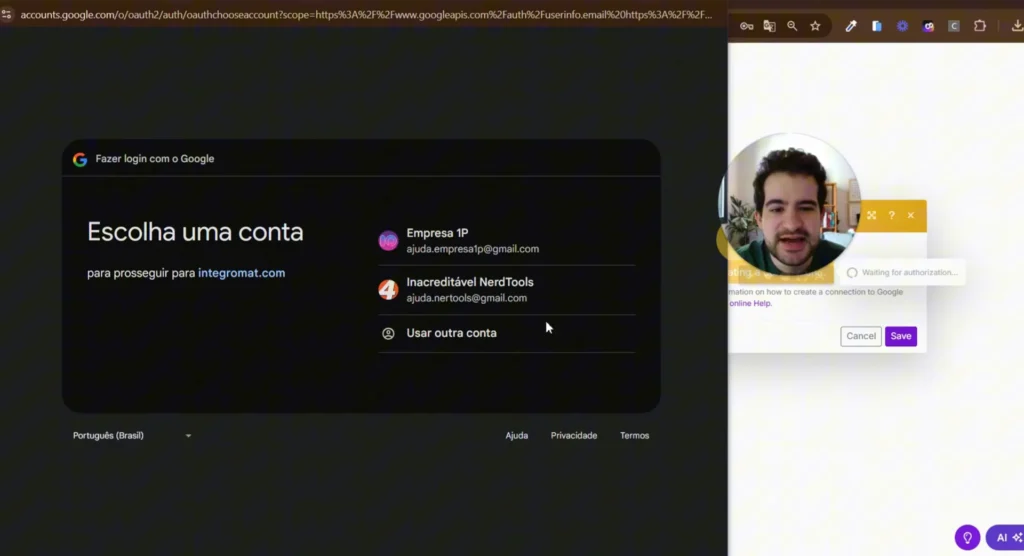Bookmark this page with the star icon
This screenshot has width=1024, height=556.
[815, 26]
